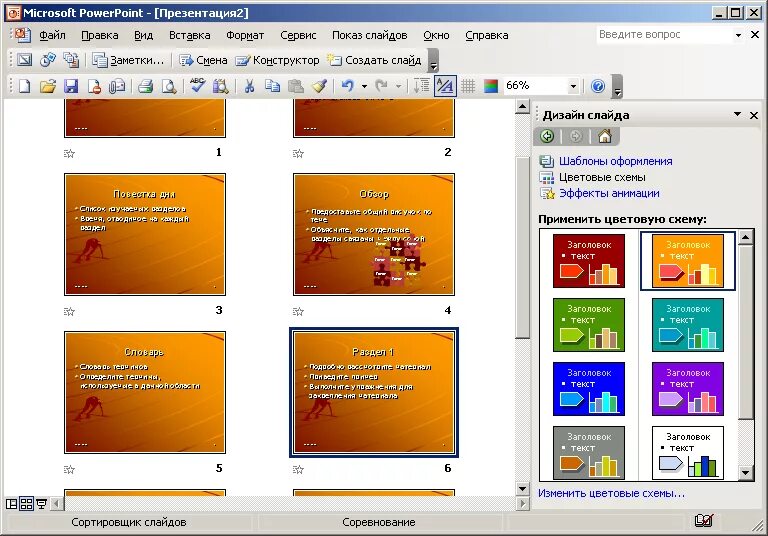This screenshot has height=536, width=768.
Task: Apply the white color scheme
Action: coord(688,453)
